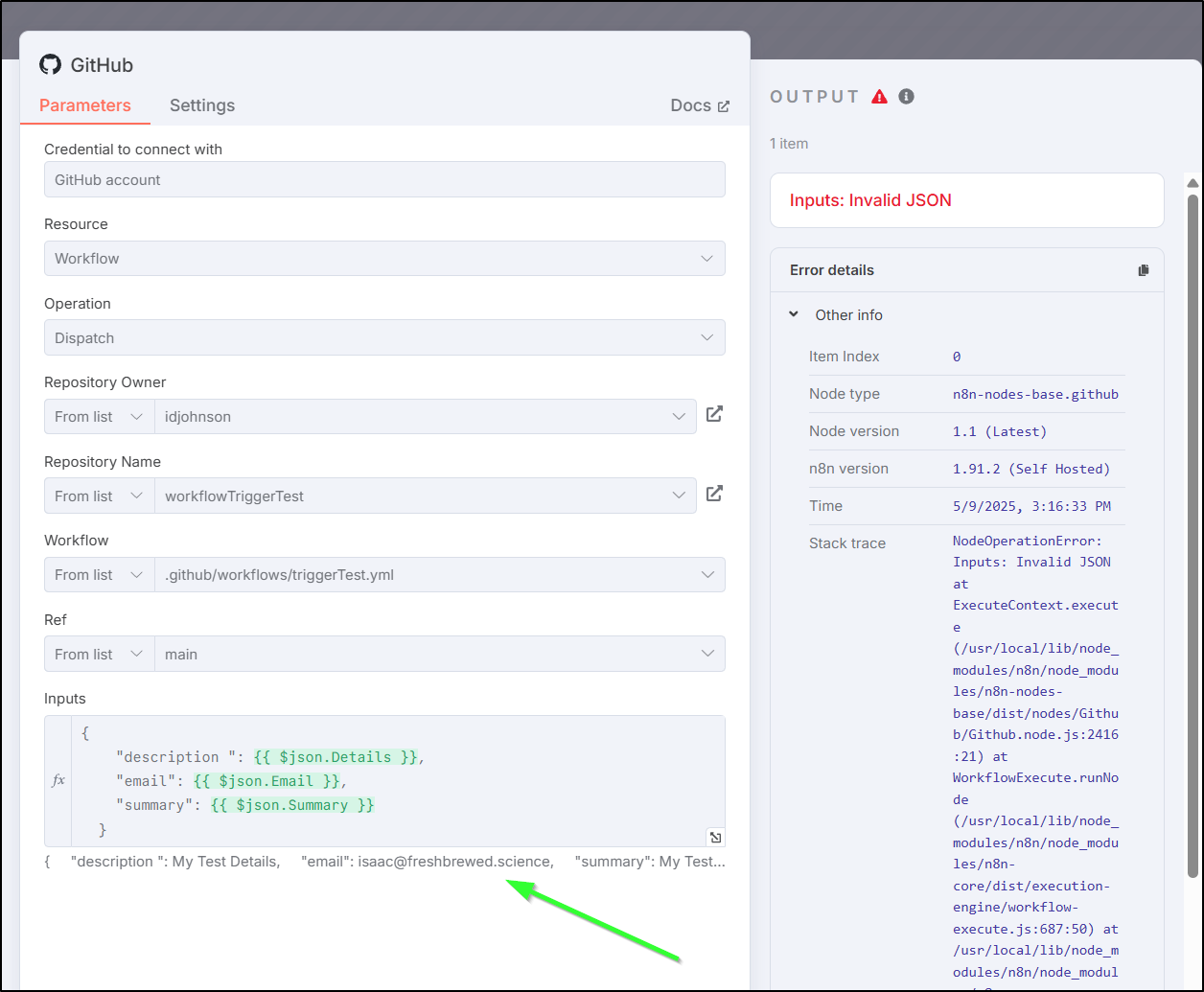Click the "Stack trace" row label
This screenshot has height=992, width=1204.
[x=847, y=543]
